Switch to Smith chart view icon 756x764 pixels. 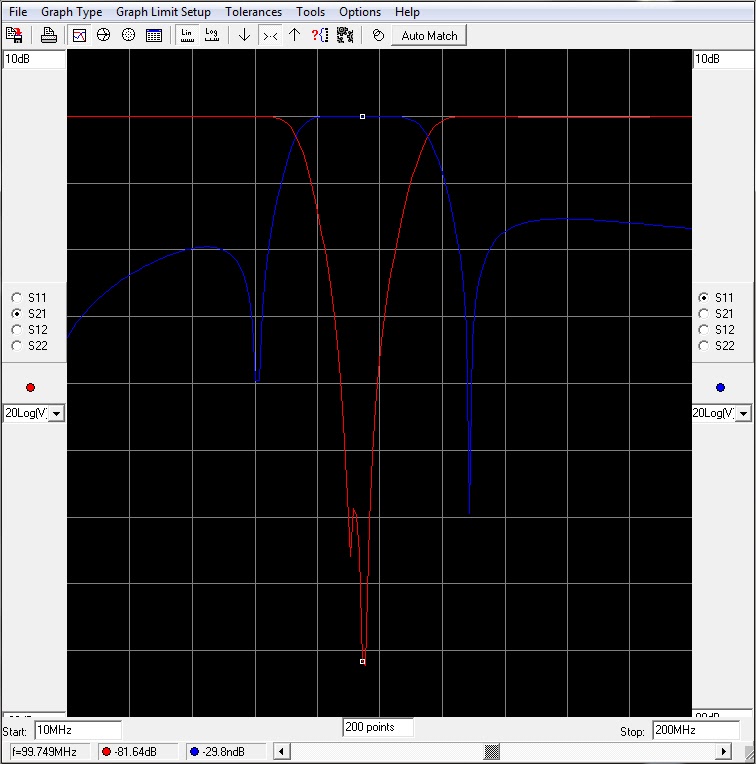point(104,35)
